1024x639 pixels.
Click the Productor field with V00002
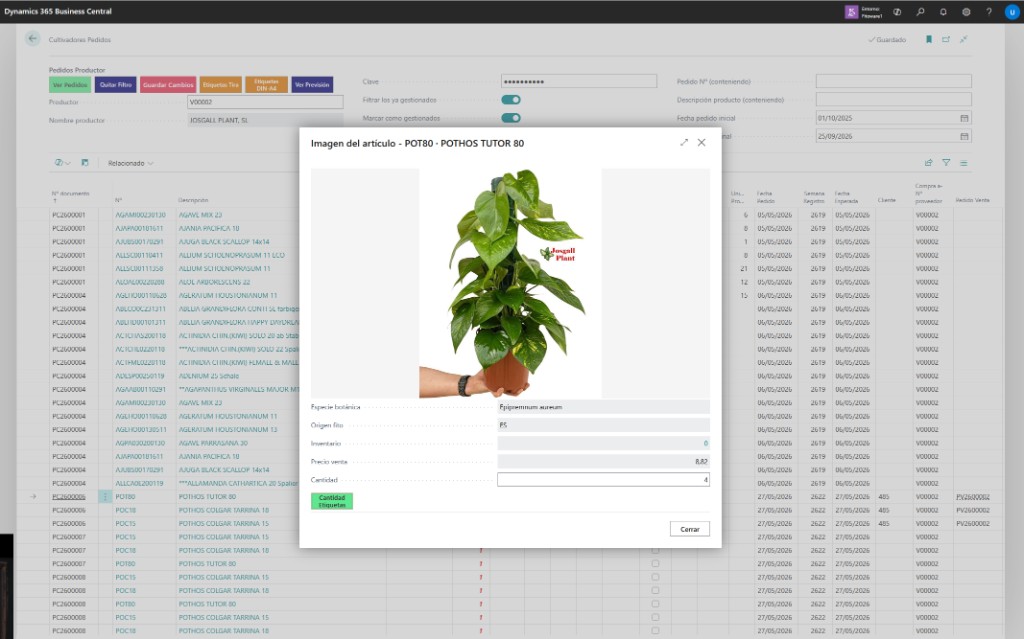[x=265, y=102]
